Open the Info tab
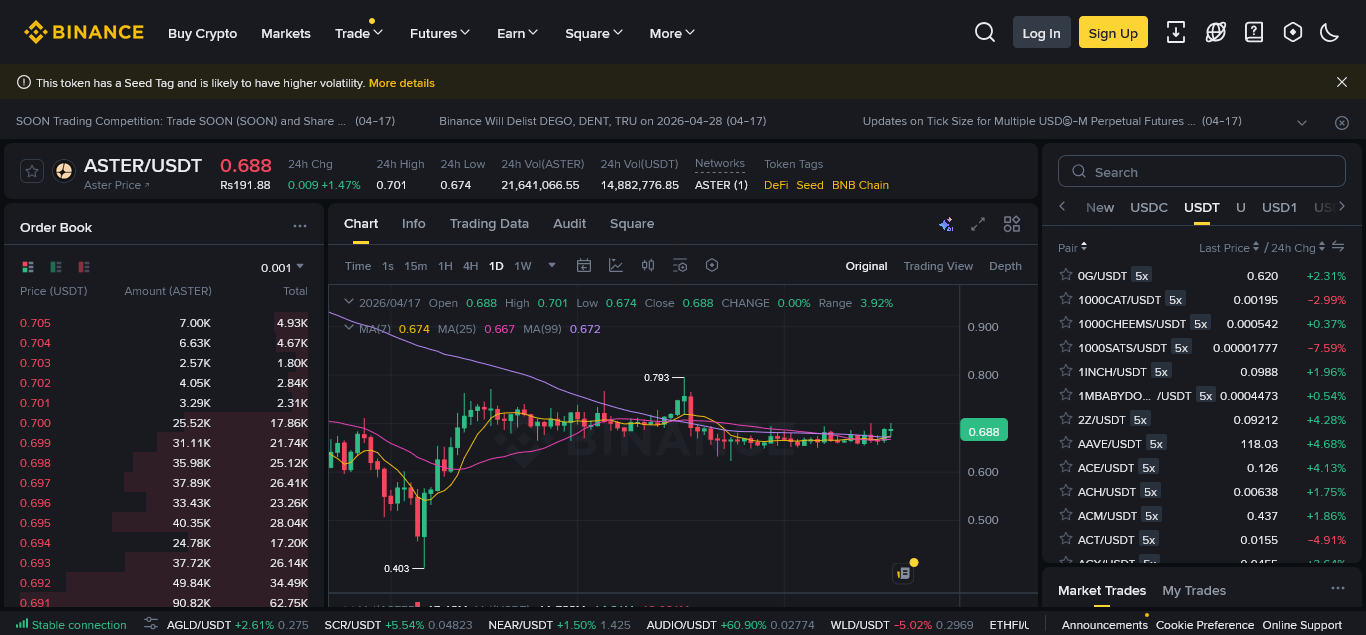1366x635 pixels. pos(413,223)
